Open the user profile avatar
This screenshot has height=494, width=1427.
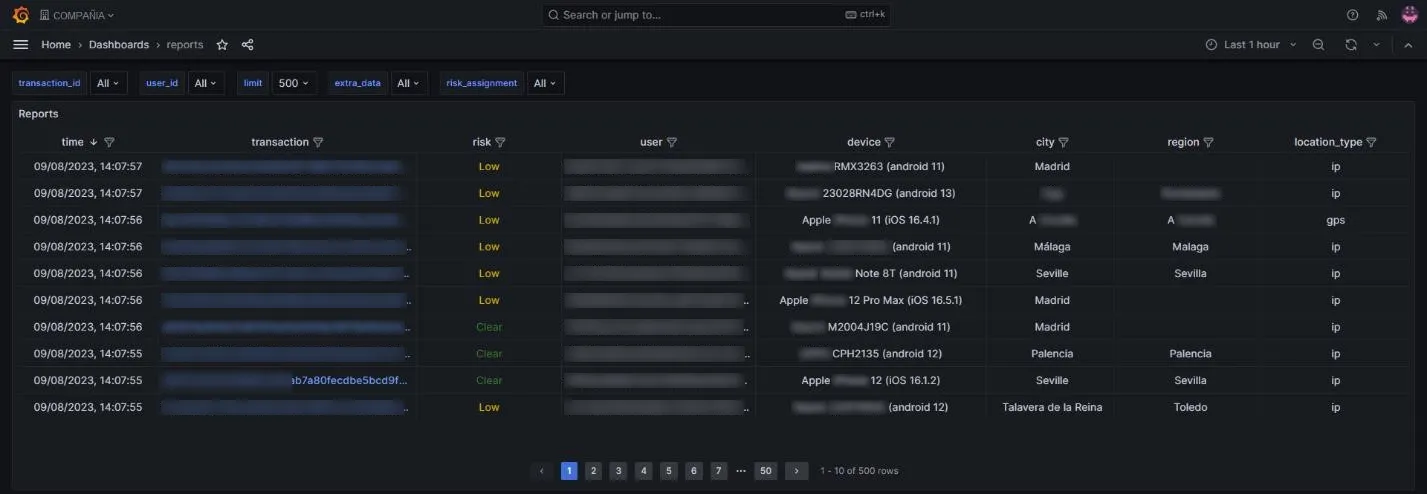pyautogui.click(x=1409, y=15)
